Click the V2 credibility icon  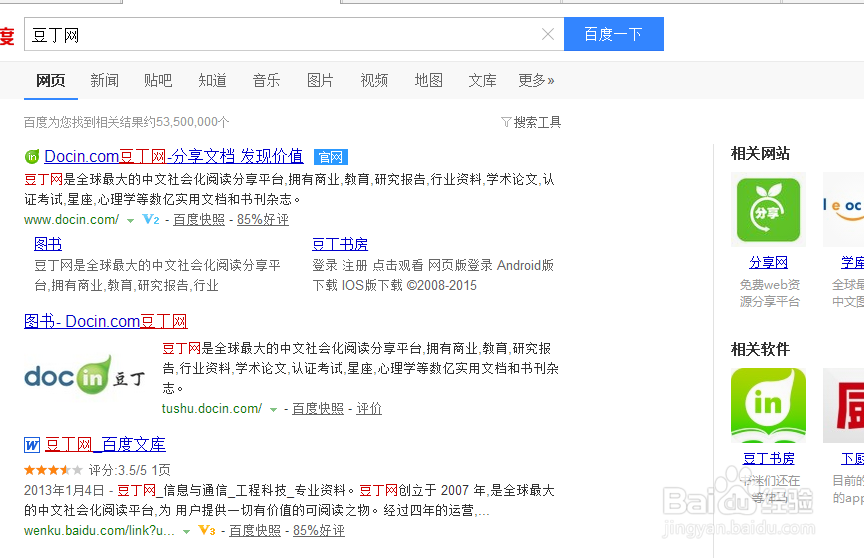click(150, 219)
